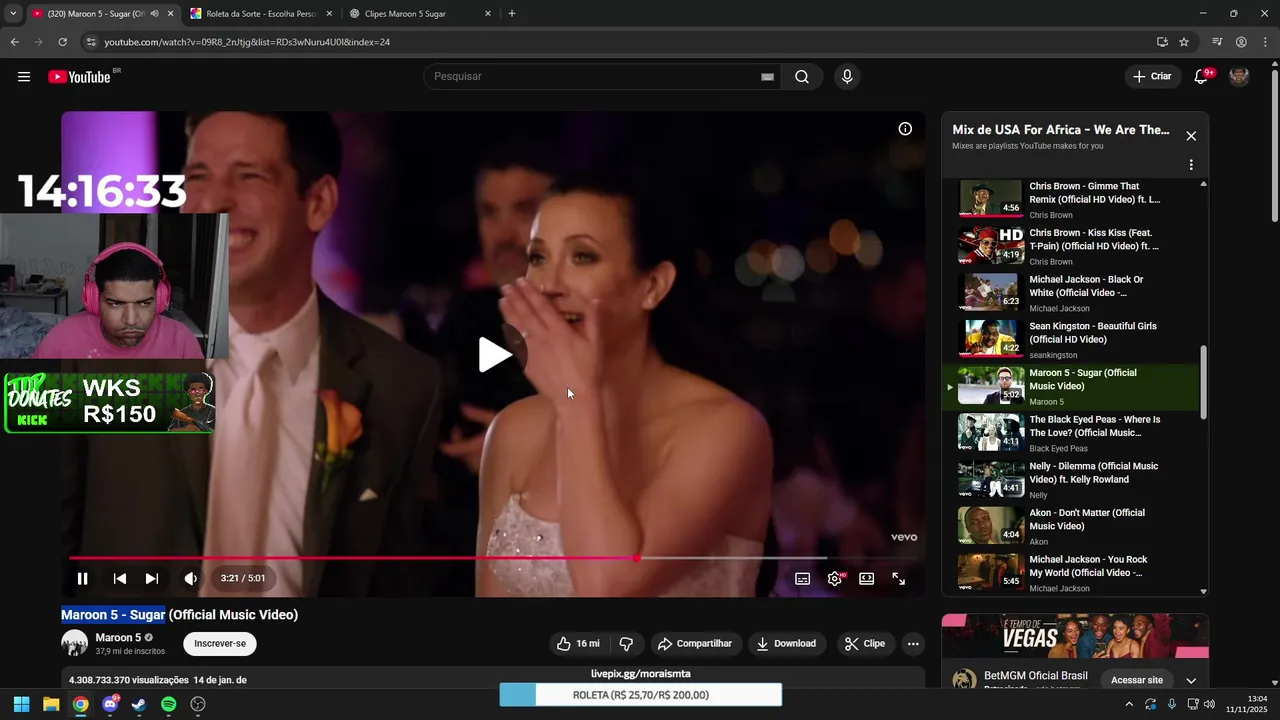Reload the page
This screenshot has height=720, width=1280.
click(x=62, y=42)
